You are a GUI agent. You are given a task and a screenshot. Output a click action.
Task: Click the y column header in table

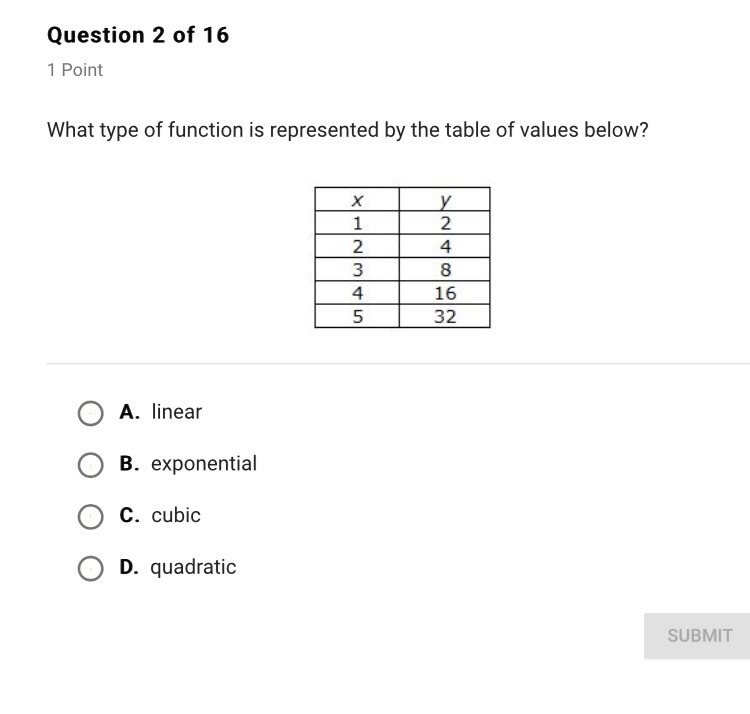coord(445,199)
